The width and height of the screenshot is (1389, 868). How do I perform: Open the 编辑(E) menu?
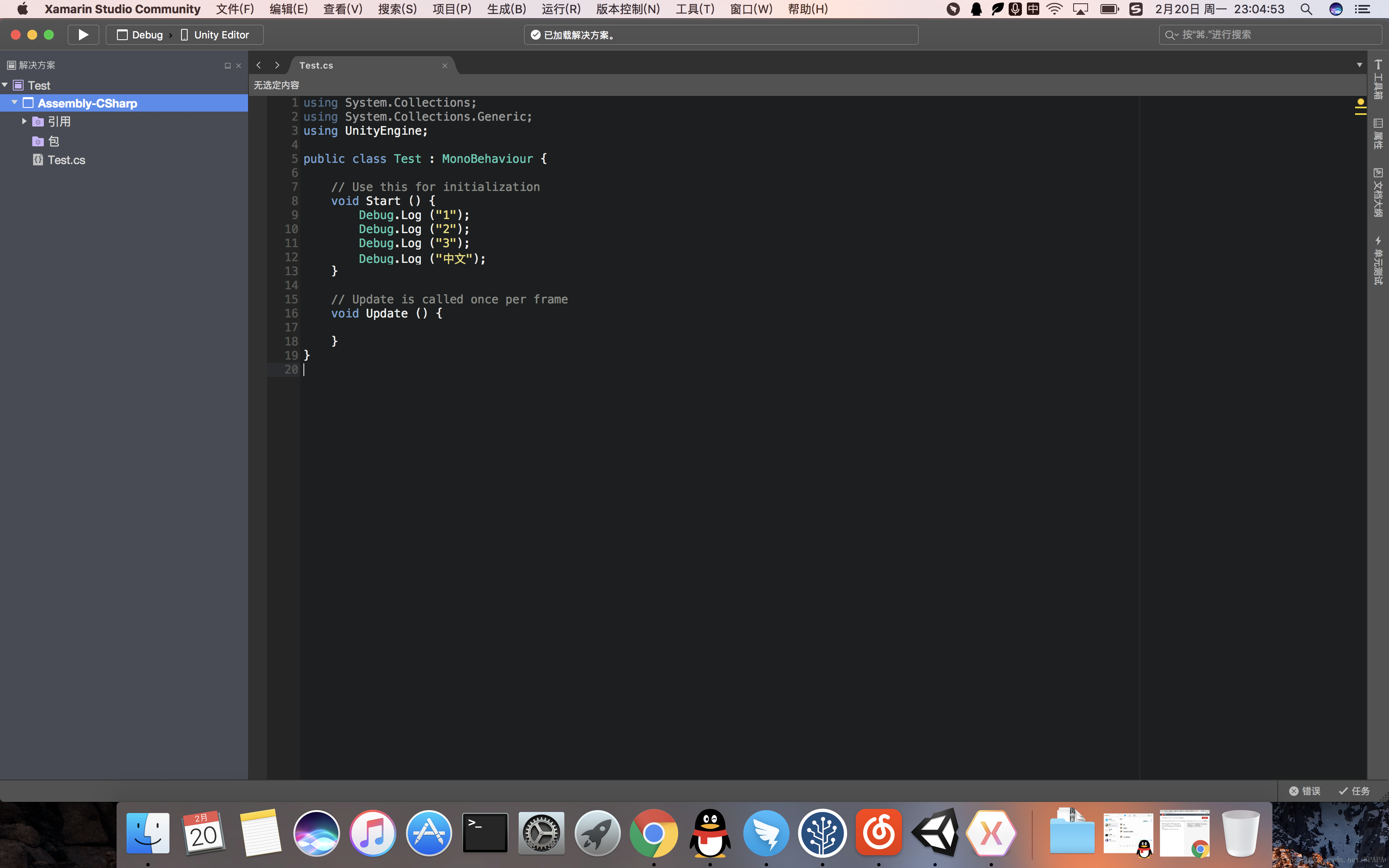coord(289,9)
